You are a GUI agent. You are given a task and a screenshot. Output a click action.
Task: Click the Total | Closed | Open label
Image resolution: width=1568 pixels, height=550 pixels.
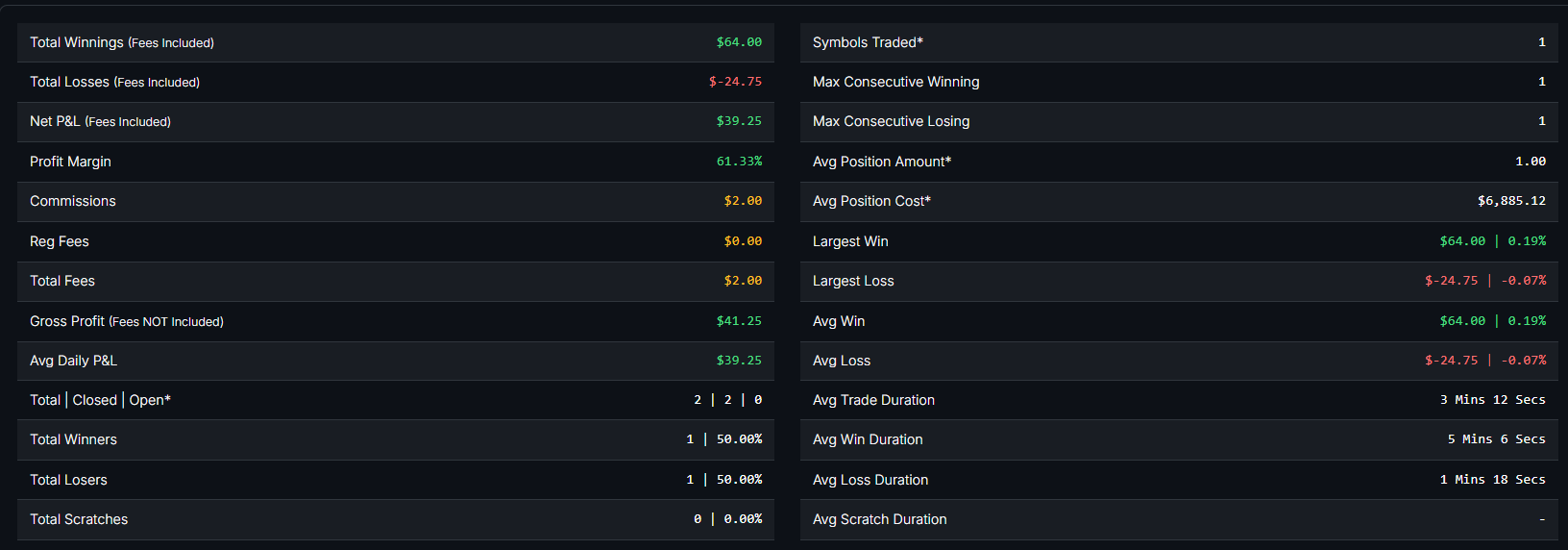coord(100,400)
